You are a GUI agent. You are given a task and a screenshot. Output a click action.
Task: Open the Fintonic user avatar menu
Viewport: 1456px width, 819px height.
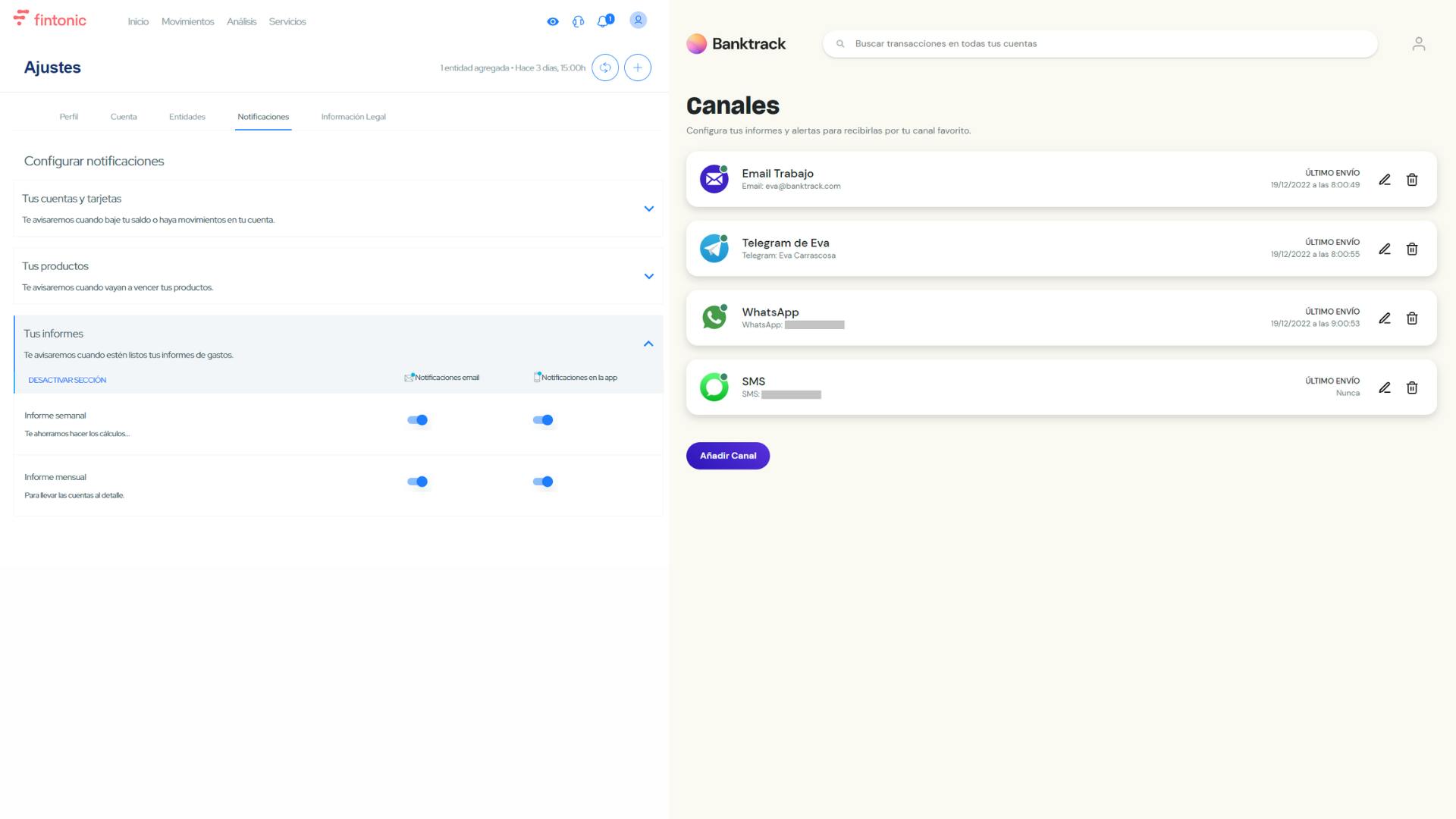639,20
